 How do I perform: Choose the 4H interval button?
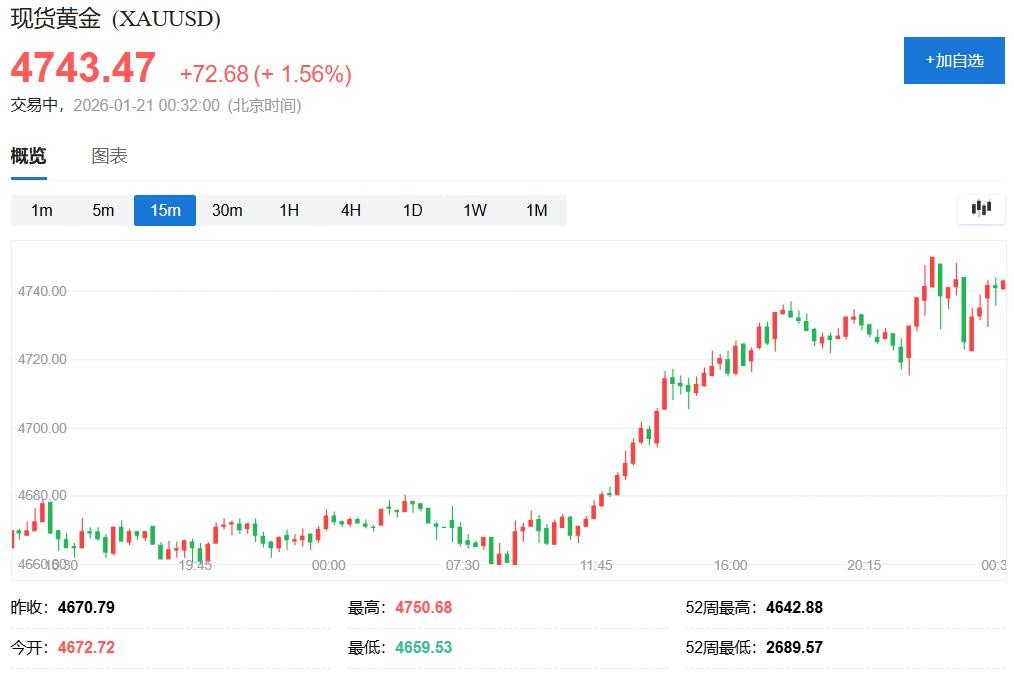tap(350, 210)
